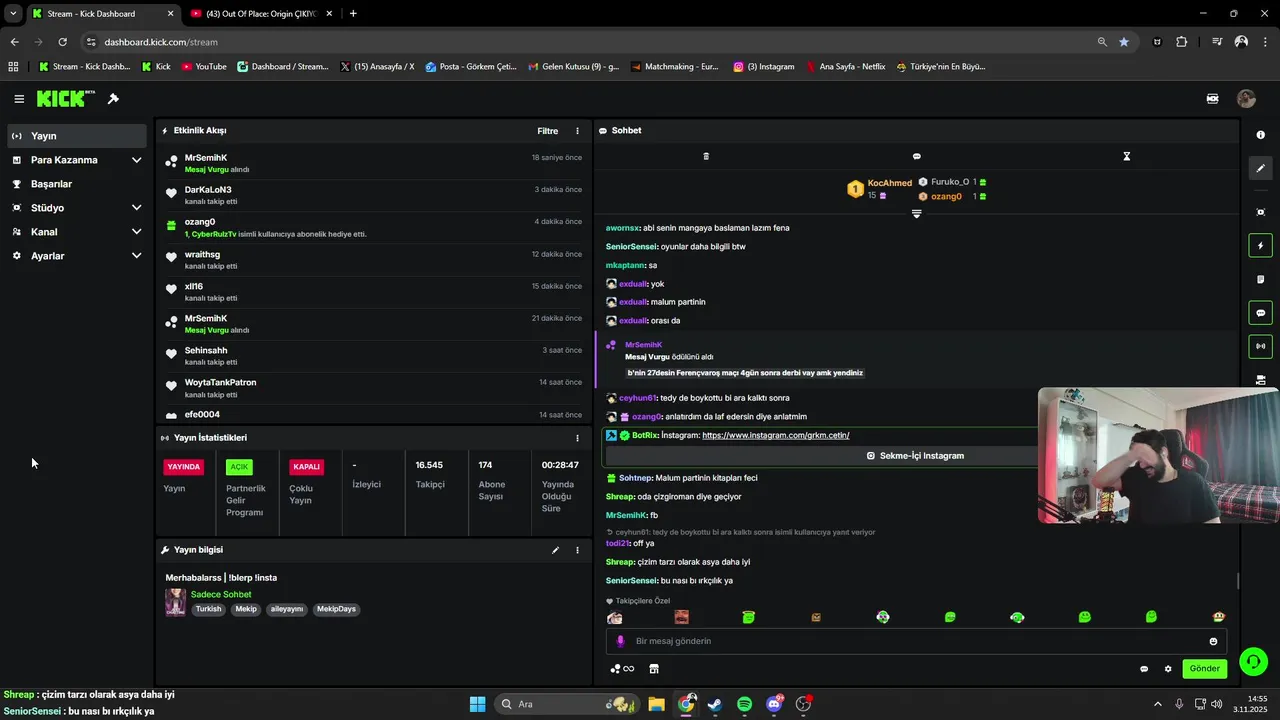
Task: Click the MrSemihK event from 18 seconds ago
Action: click(373, 163)
